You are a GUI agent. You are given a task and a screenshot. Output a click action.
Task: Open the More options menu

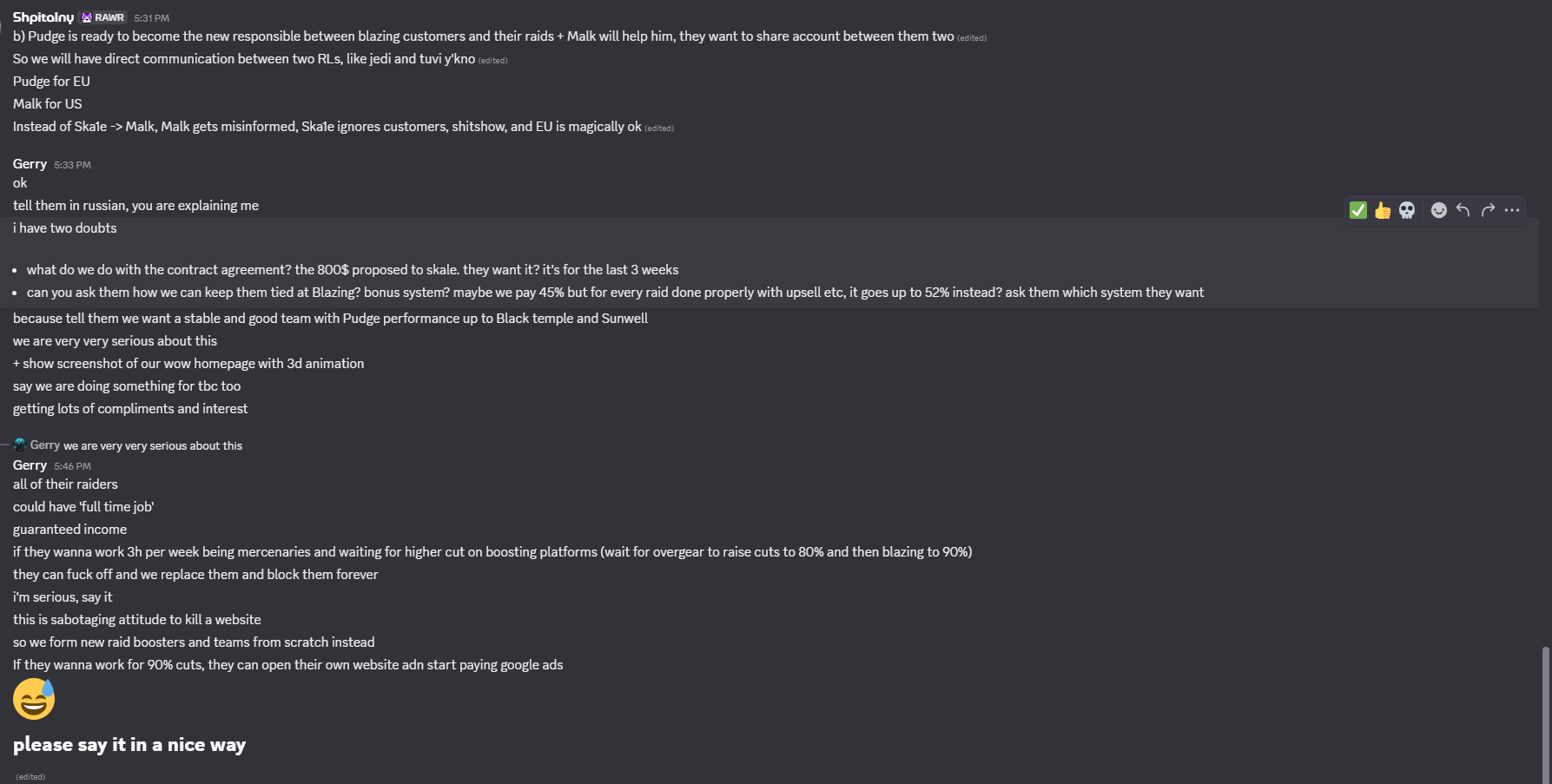[1512, 210]
